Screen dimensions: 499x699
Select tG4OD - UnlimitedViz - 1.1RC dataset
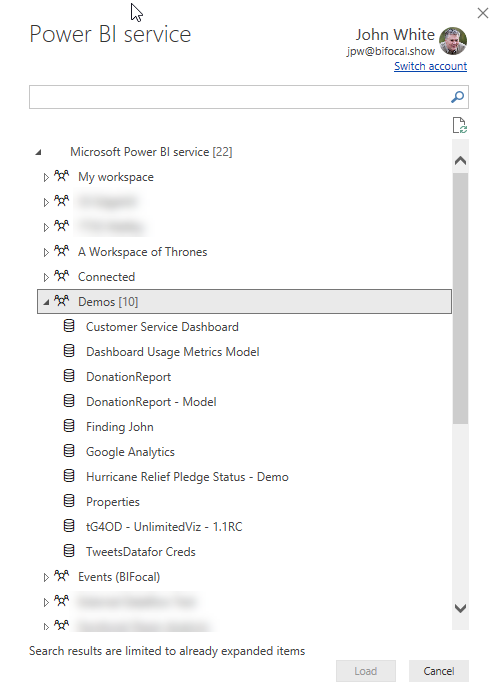164,526
